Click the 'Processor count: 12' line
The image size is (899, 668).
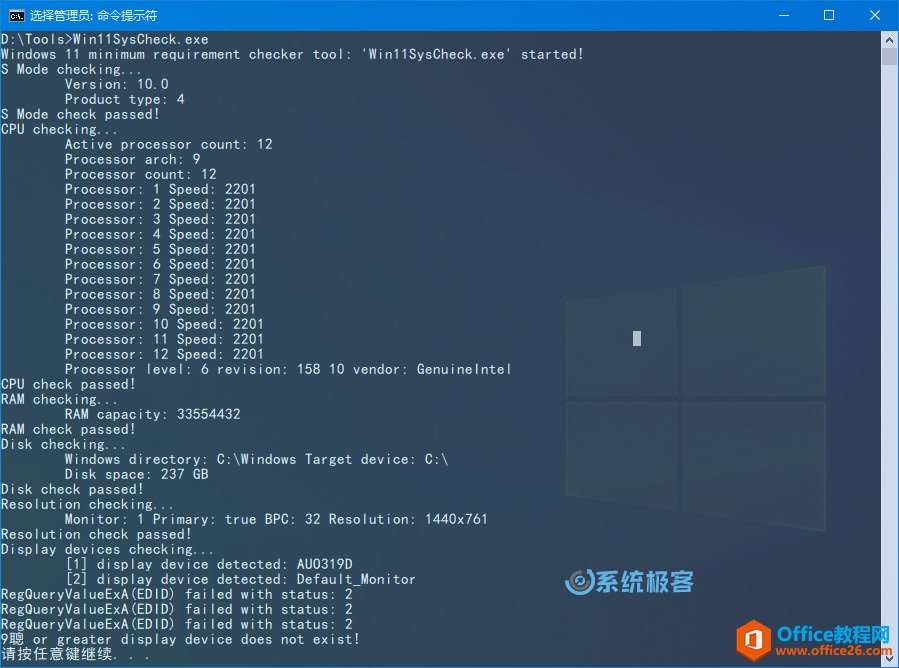[x=140, y=174]
